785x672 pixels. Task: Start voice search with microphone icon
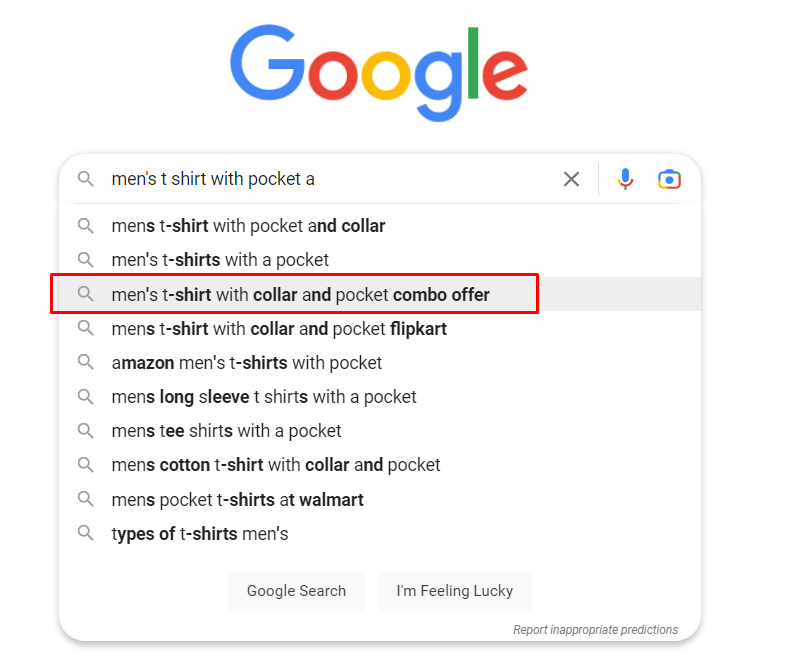625,179
